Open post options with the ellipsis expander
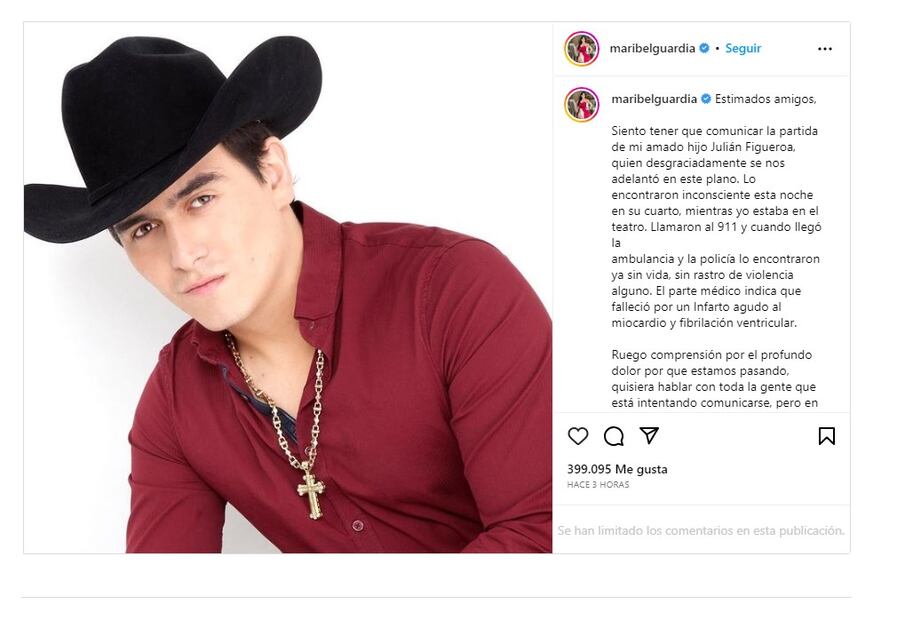Screen dimensions: 913x620 825,47
